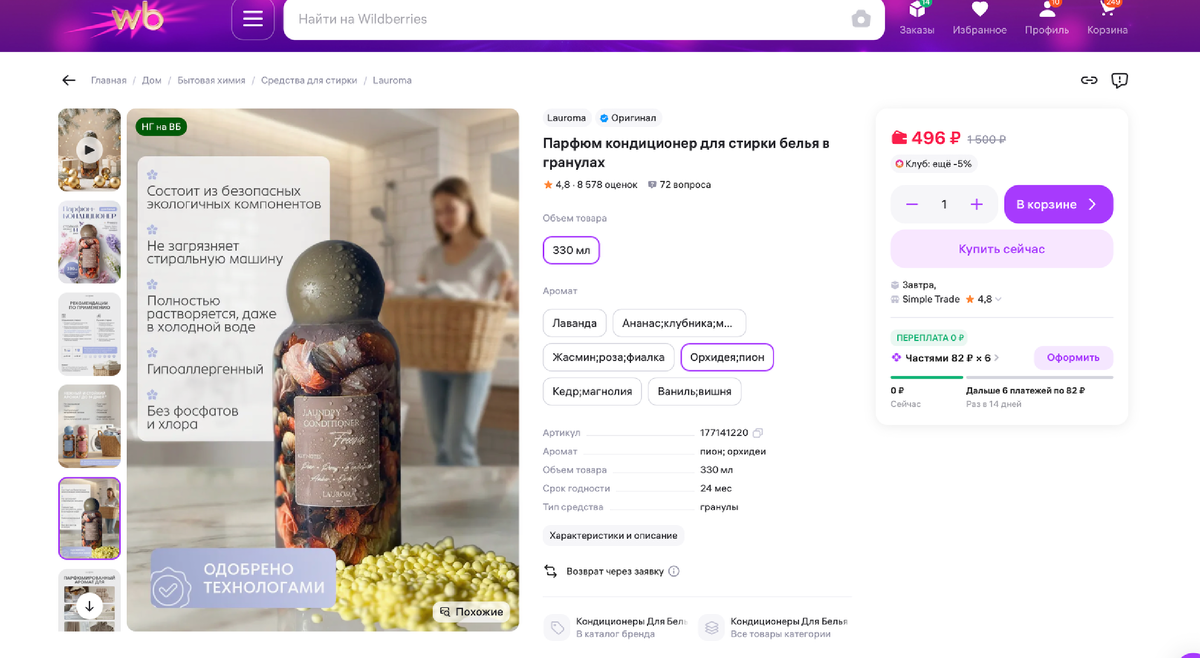Open the 72 вопроса questions link
The height and width of the screenshot is (658, 1200).
pos(679,185)
